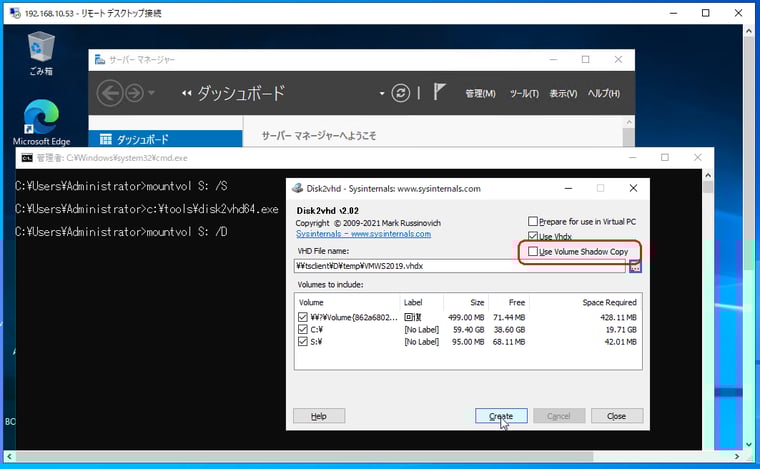The width and height of the screenshot is (760, 469).
Task: Click the cmd window vertical scrollbar
Action: 708,187
